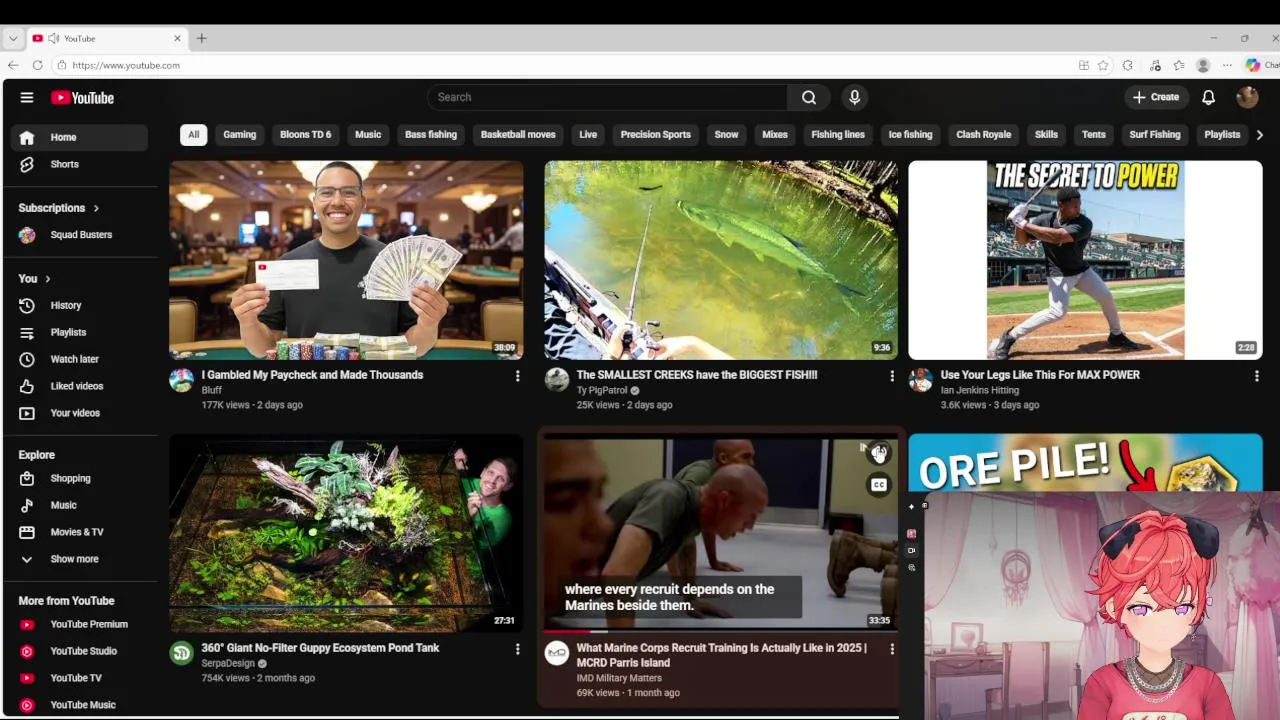Select the Clash Royale chip
Screen dimensions: 1280x720
tap(984, 135)
